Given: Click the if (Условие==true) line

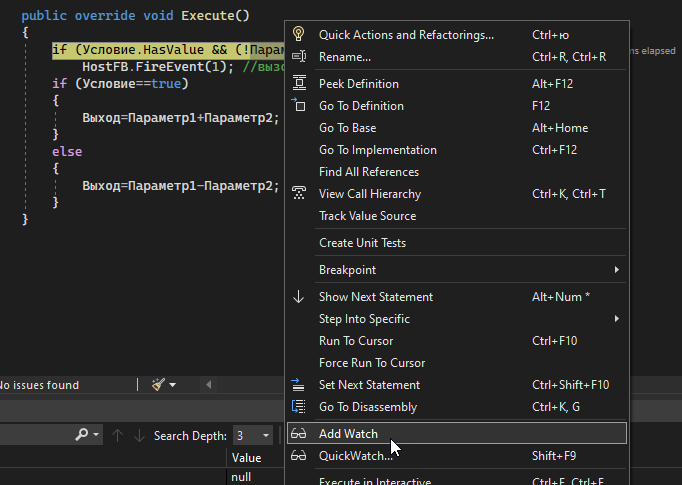Looking at the screenshot, I should 120,84.
